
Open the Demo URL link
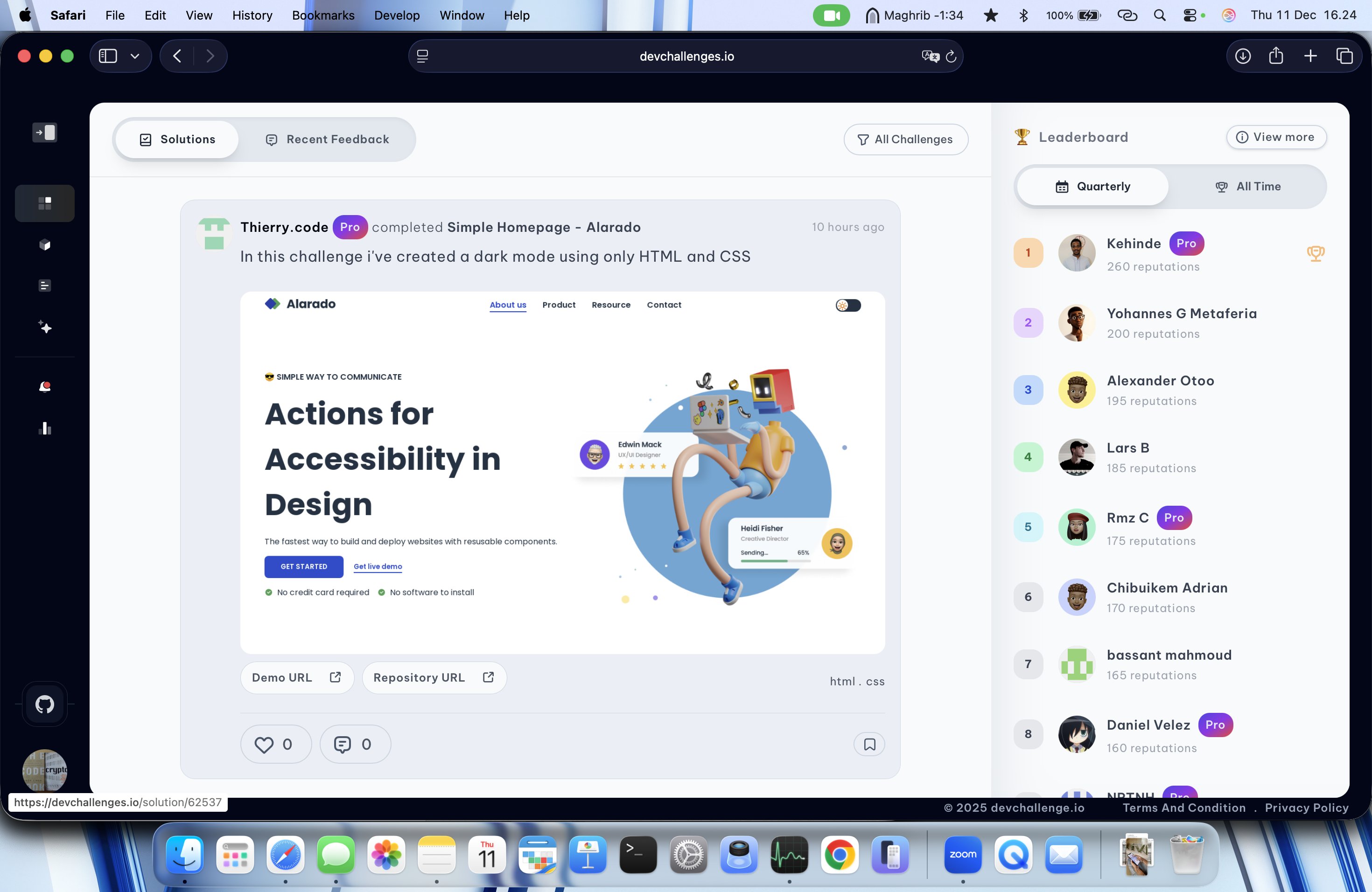[296, 678]
